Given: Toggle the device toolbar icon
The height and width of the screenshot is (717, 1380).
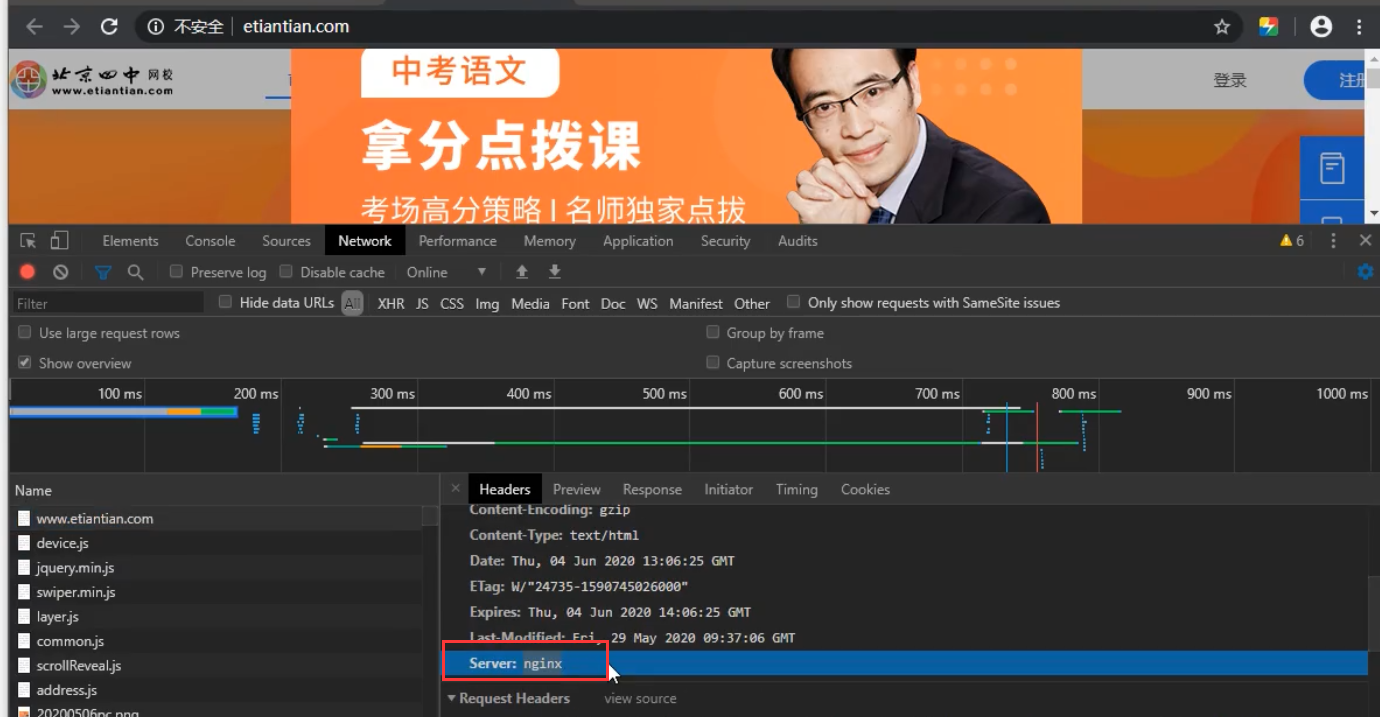Looking at the screenshot, I should pos(60,241).
